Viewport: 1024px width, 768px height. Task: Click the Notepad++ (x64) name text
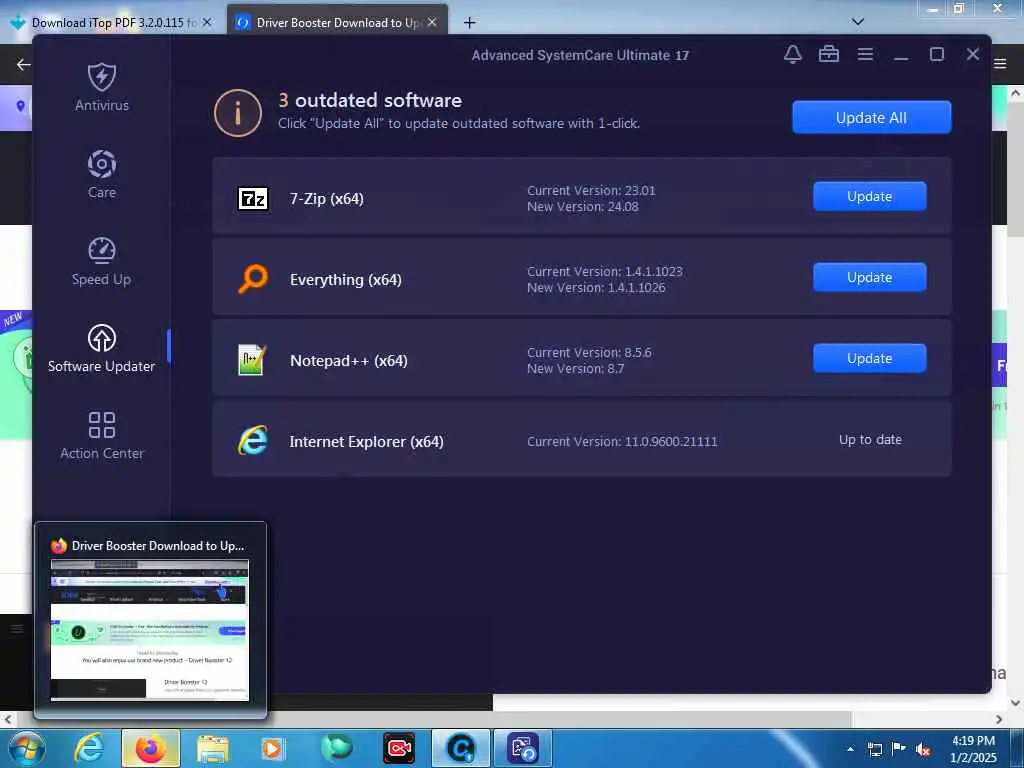(x=348, y=360)
